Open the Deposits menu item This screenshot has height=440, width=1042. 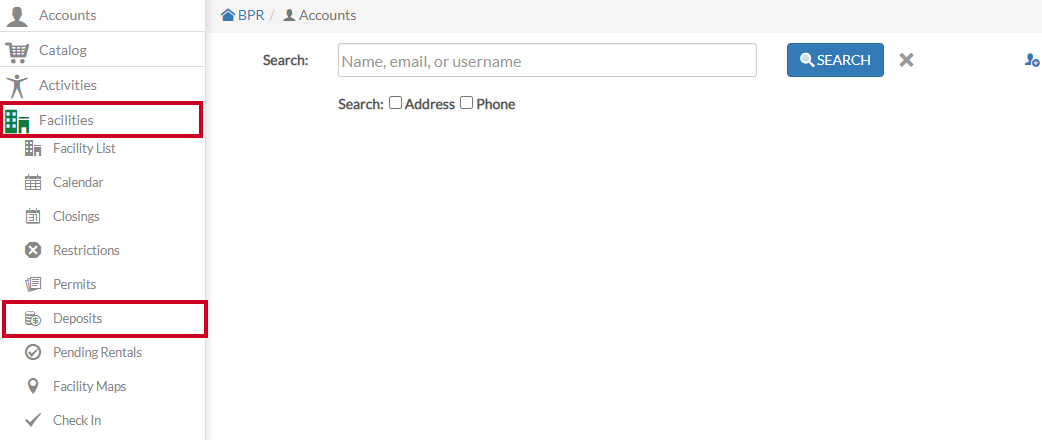(x=105, y=319)
